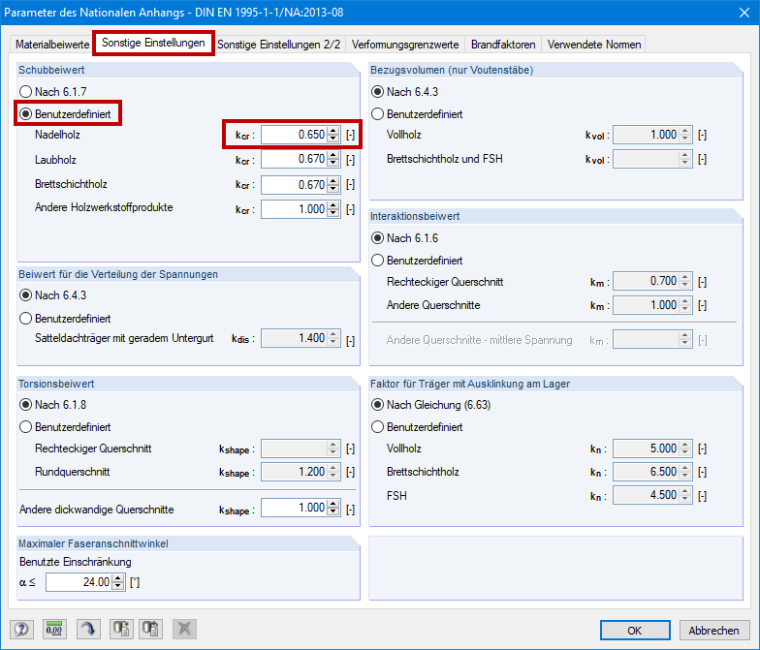
Task: Switch to the Brandfaktoren tab
Action: [x=503, y=45]
